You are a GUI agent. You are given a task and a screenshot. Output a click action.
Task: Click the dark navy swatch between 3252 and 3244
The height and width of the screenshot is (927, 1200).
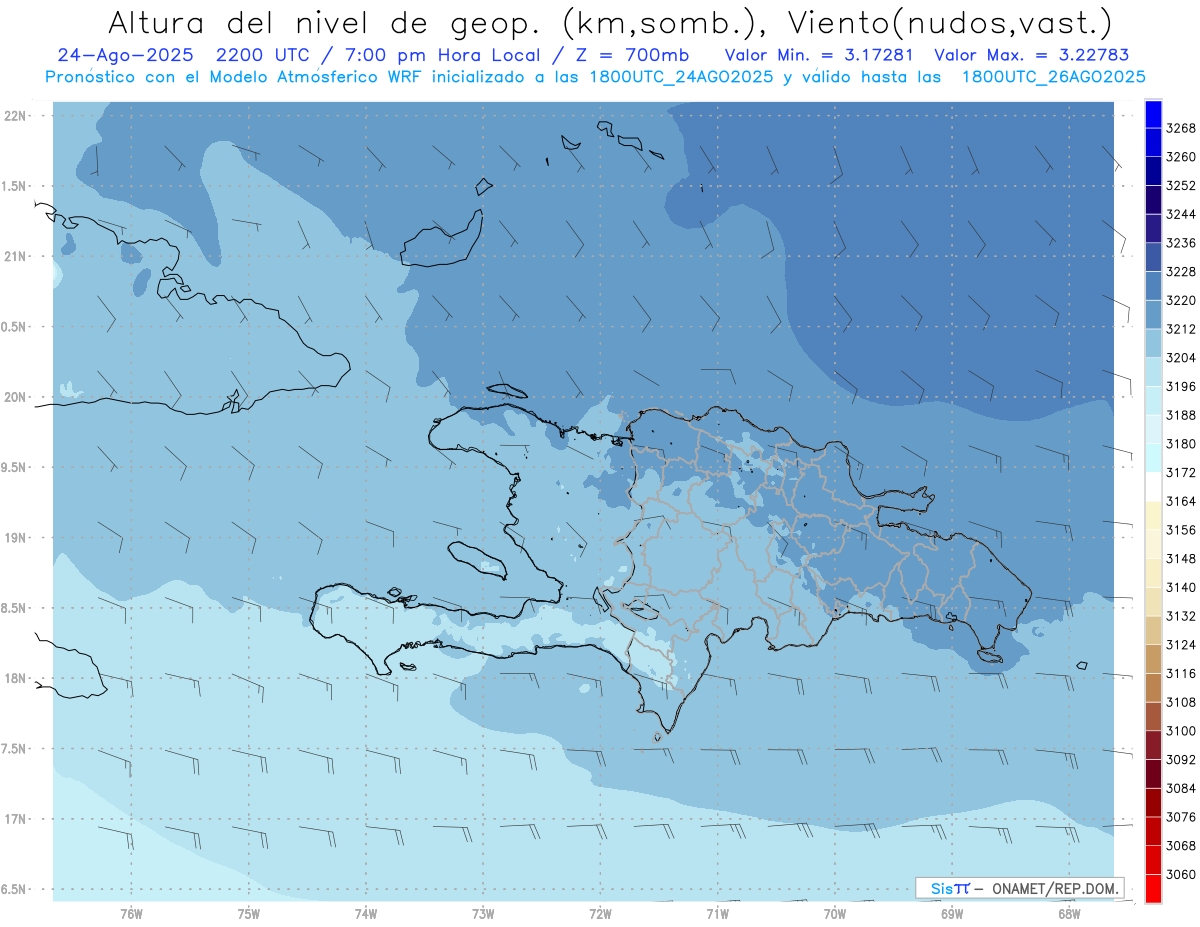click(x=1153, y=200)
